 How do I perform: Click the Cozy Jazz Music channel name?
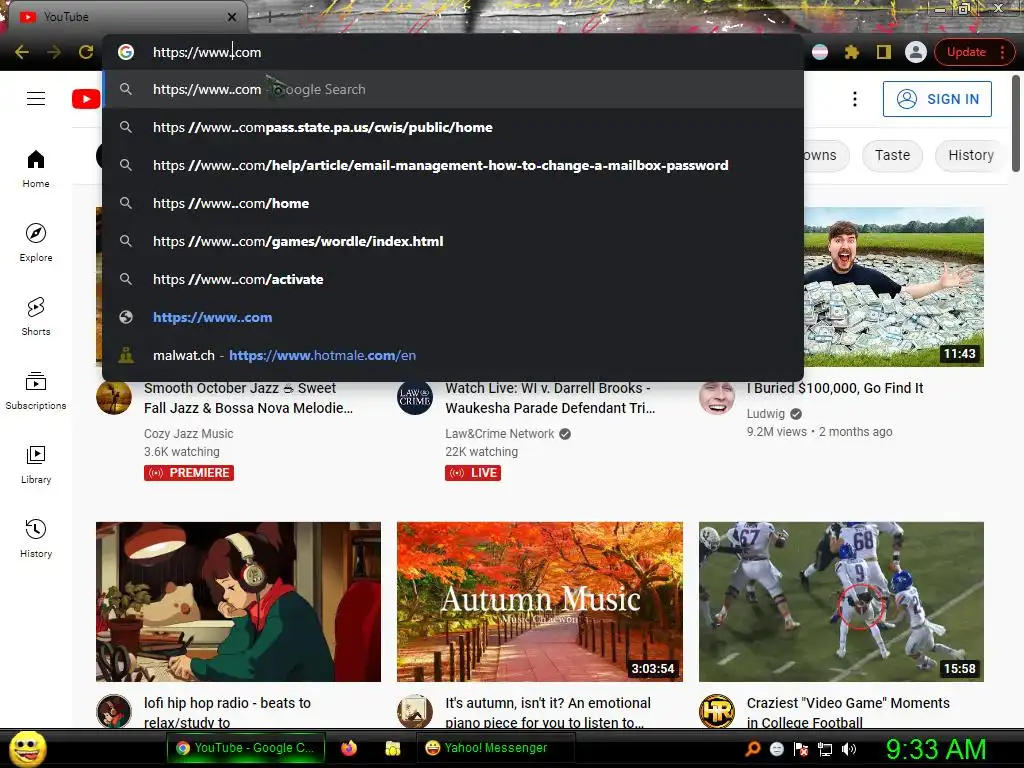[188, 434]
